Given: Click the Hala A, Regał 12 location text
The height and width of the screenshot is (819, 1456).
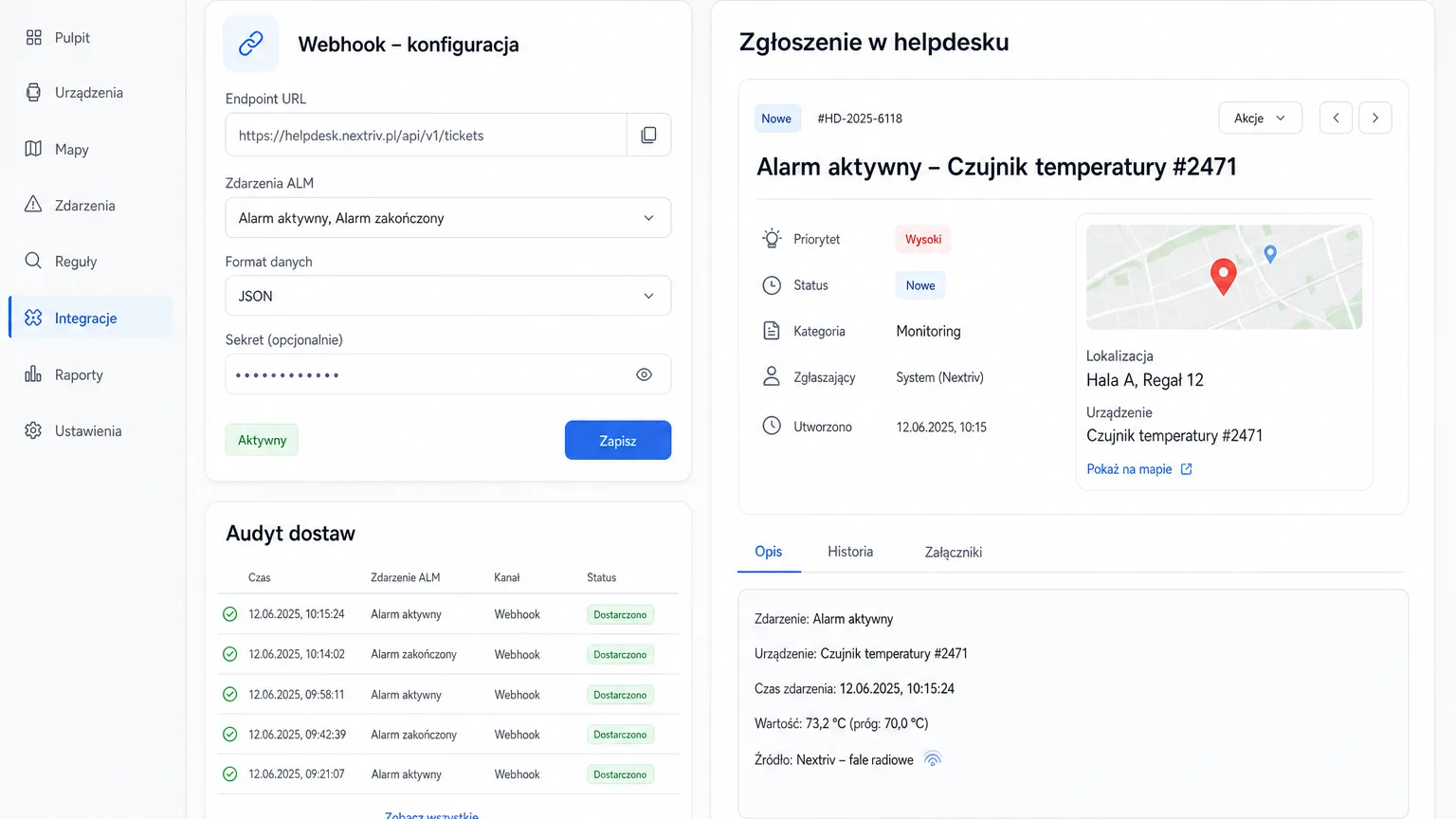Looking at the screenshot, I should click(x=1144, y=380).
